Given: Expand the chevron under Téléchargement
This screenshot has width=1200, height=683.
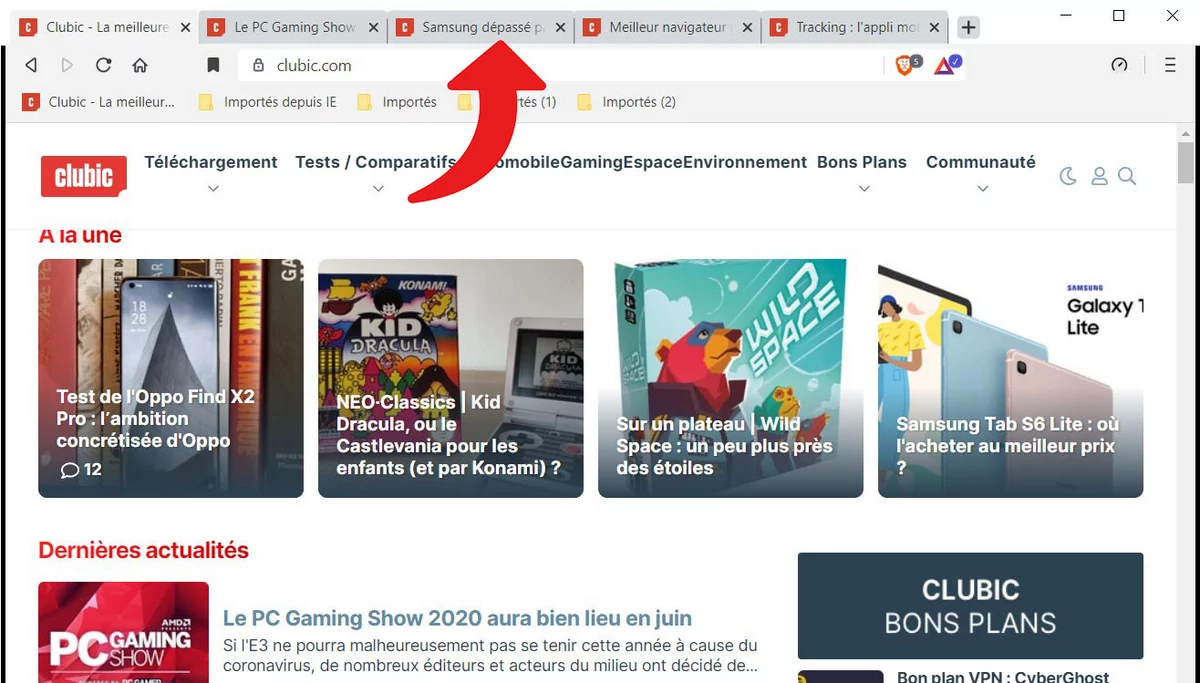Looking at the screenshot, I should (x=212, y=188).
